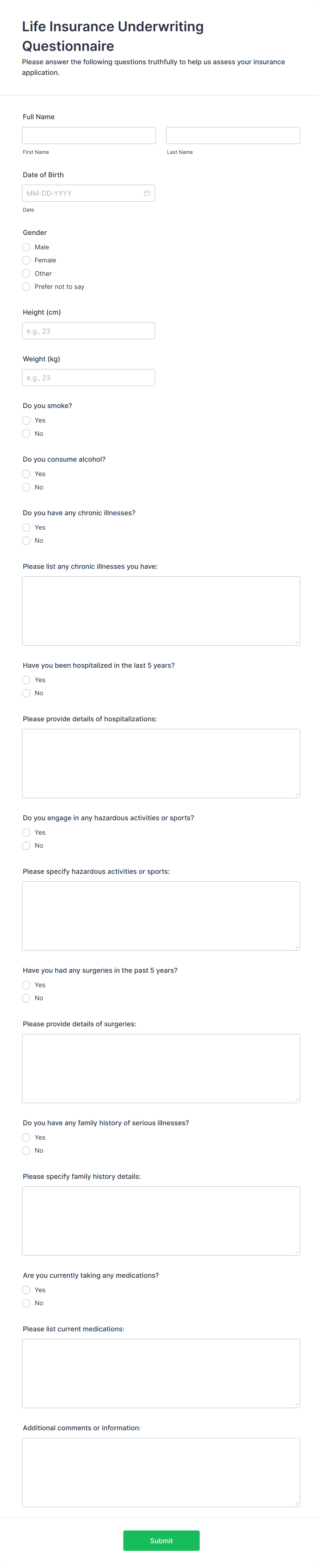
Task: Click the Date of Birth field
Action: [82, 194]
